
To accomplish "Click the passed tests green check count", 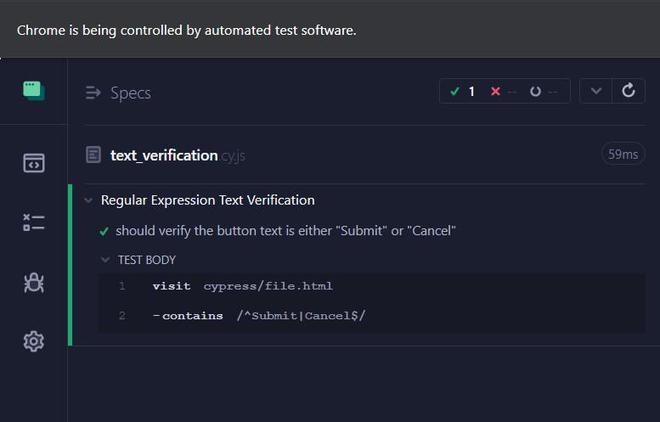I will (x=462, y=92).
